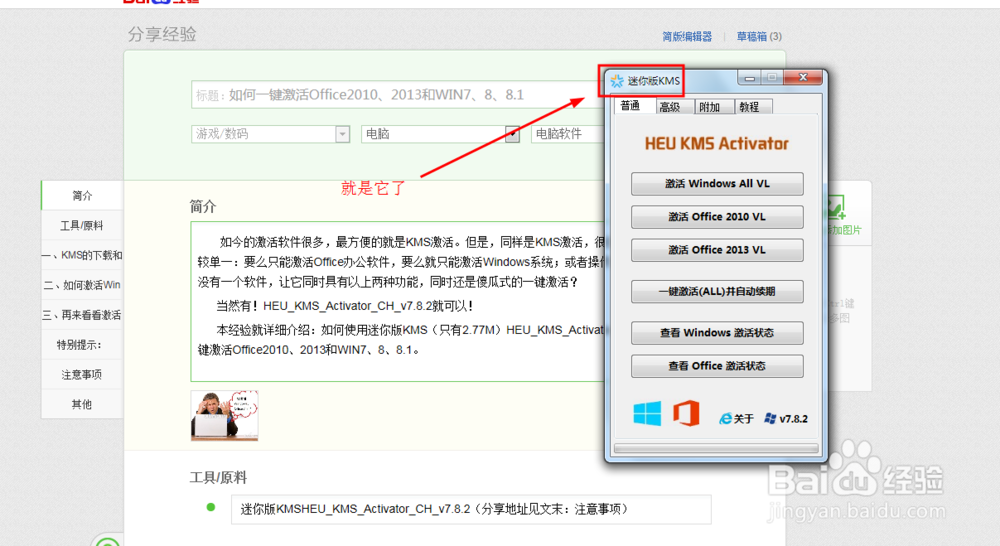The width and height of the screenshot is (1000, 546).
Task: Click 激活 Office 2013 VL button
Action: point(717,250)
